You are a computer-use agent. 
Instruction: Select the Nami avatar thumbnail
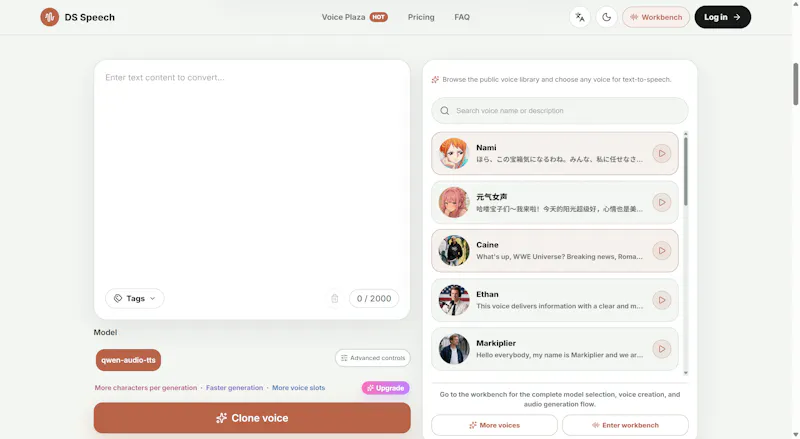454,154
